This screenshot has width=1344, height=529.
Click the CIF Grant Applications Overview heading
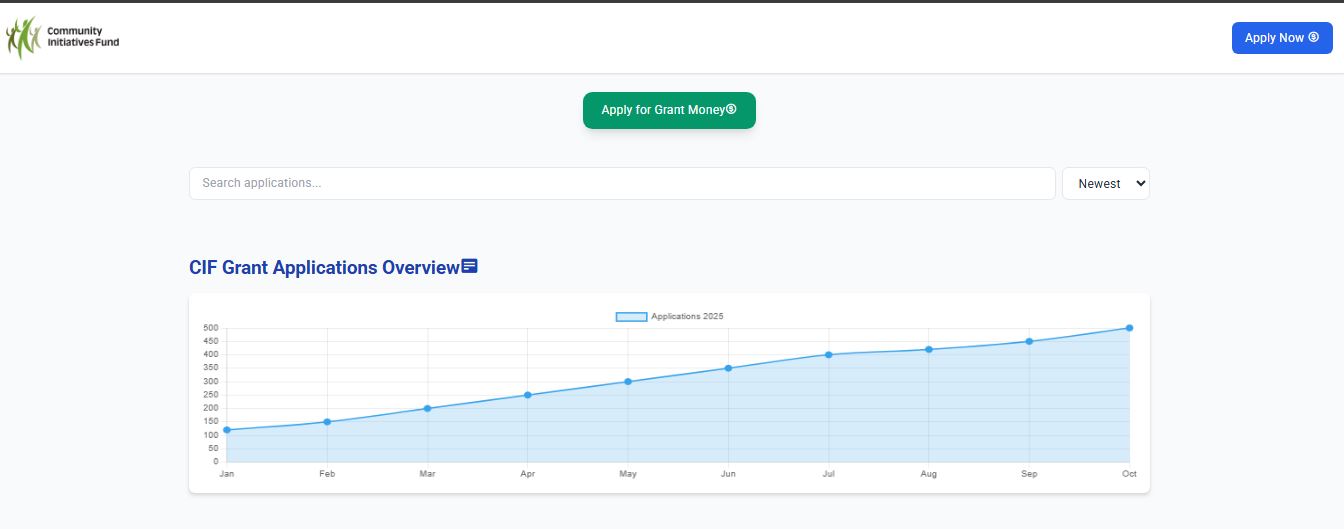coord(324,267)
